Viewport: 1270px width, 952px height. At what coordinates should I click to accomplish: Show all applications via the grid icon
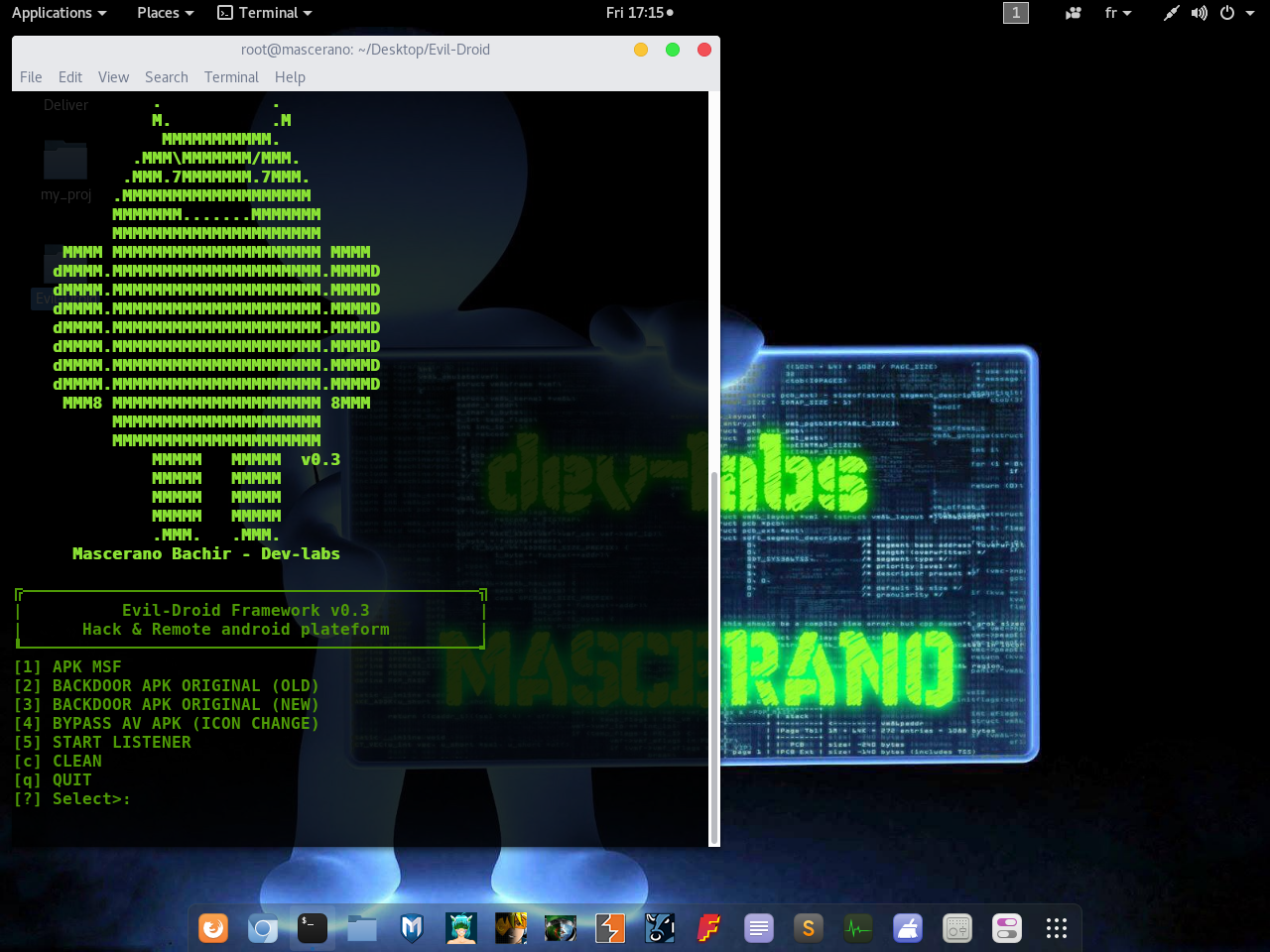1056,928
